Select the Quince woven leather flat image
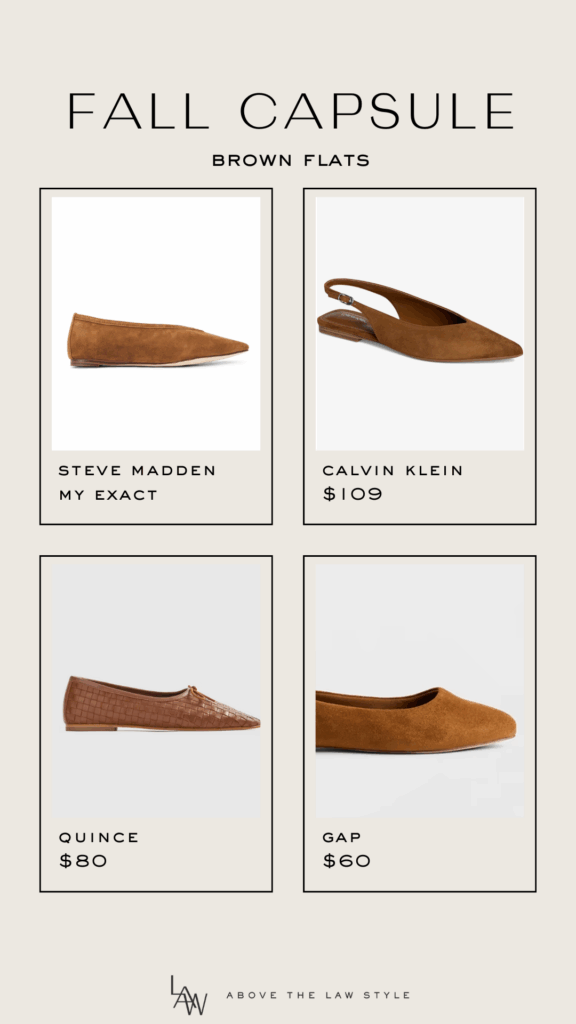Viewport: 576px width, 1024px height. coord(156,691)
